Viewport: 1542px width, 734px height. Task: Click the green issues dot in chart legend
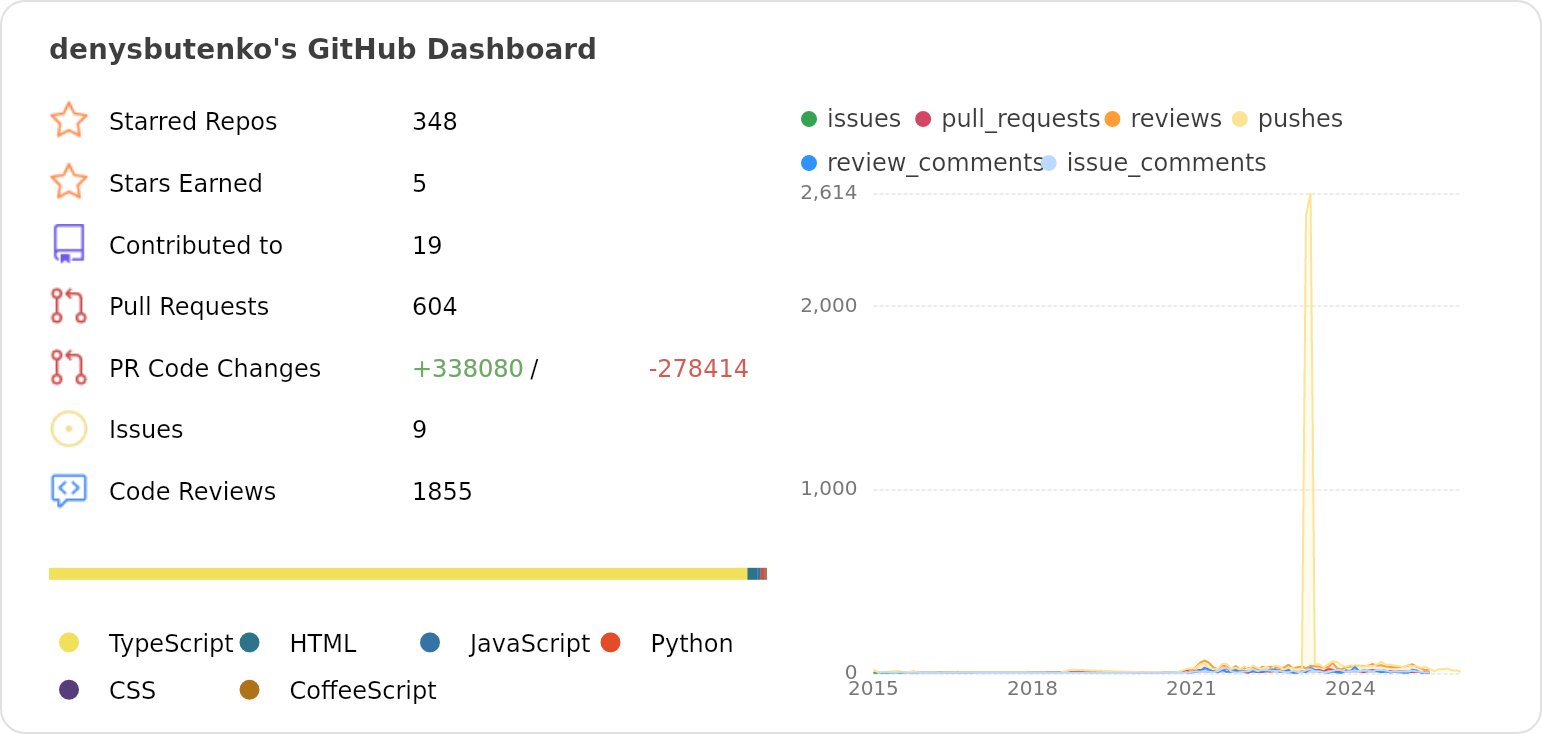click(x=809, y=117)
